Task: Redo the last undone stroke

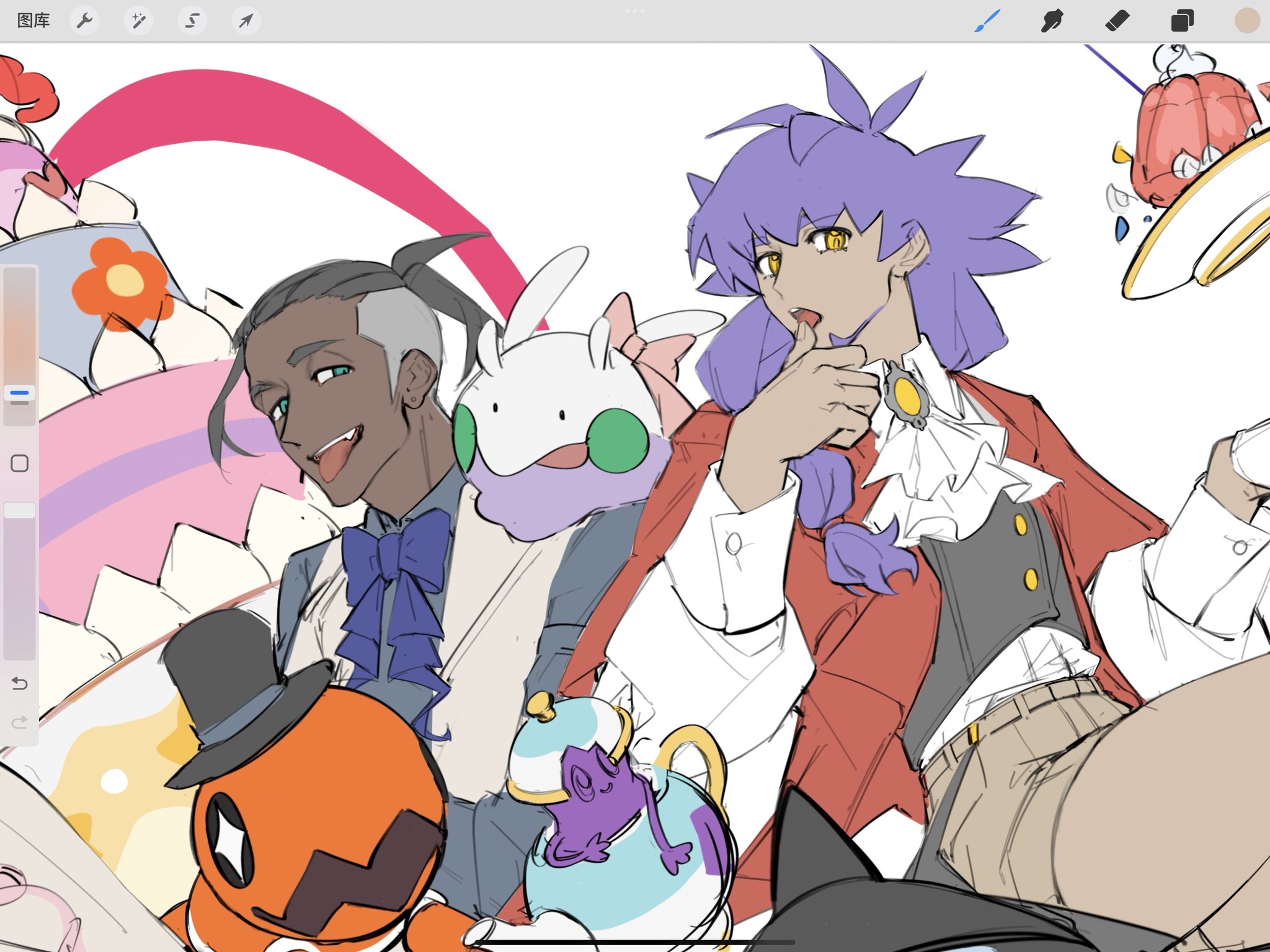Action: coord(20,722)
